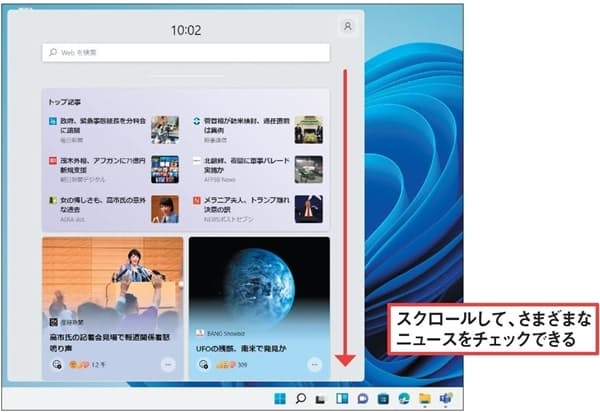The width and height of the screenshot is (600, 412).
Task: Open more options on press conference card
Action: click(x=168, y=365)
